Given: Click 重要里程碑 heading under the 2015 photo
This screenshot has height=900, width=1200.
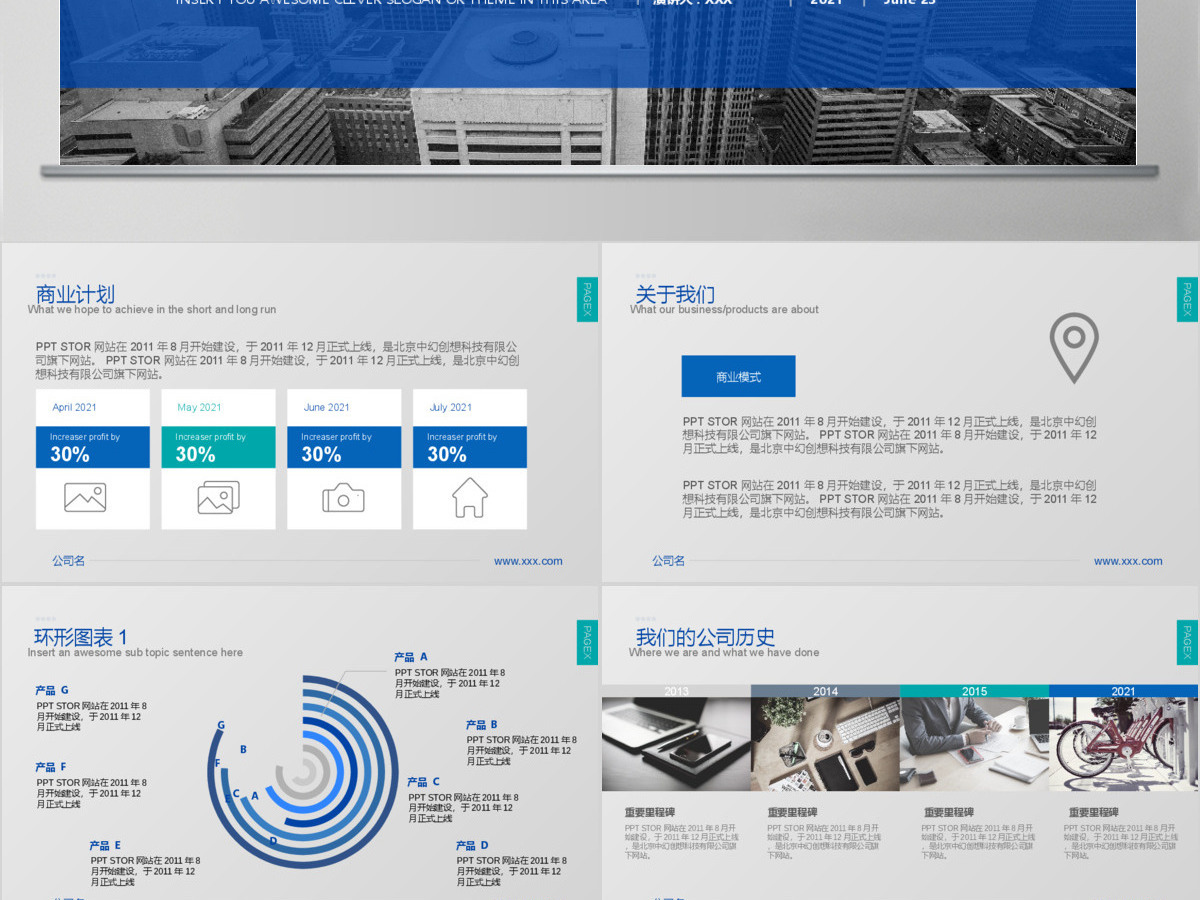Looking at the screenshot, I should tap(948, 813).
